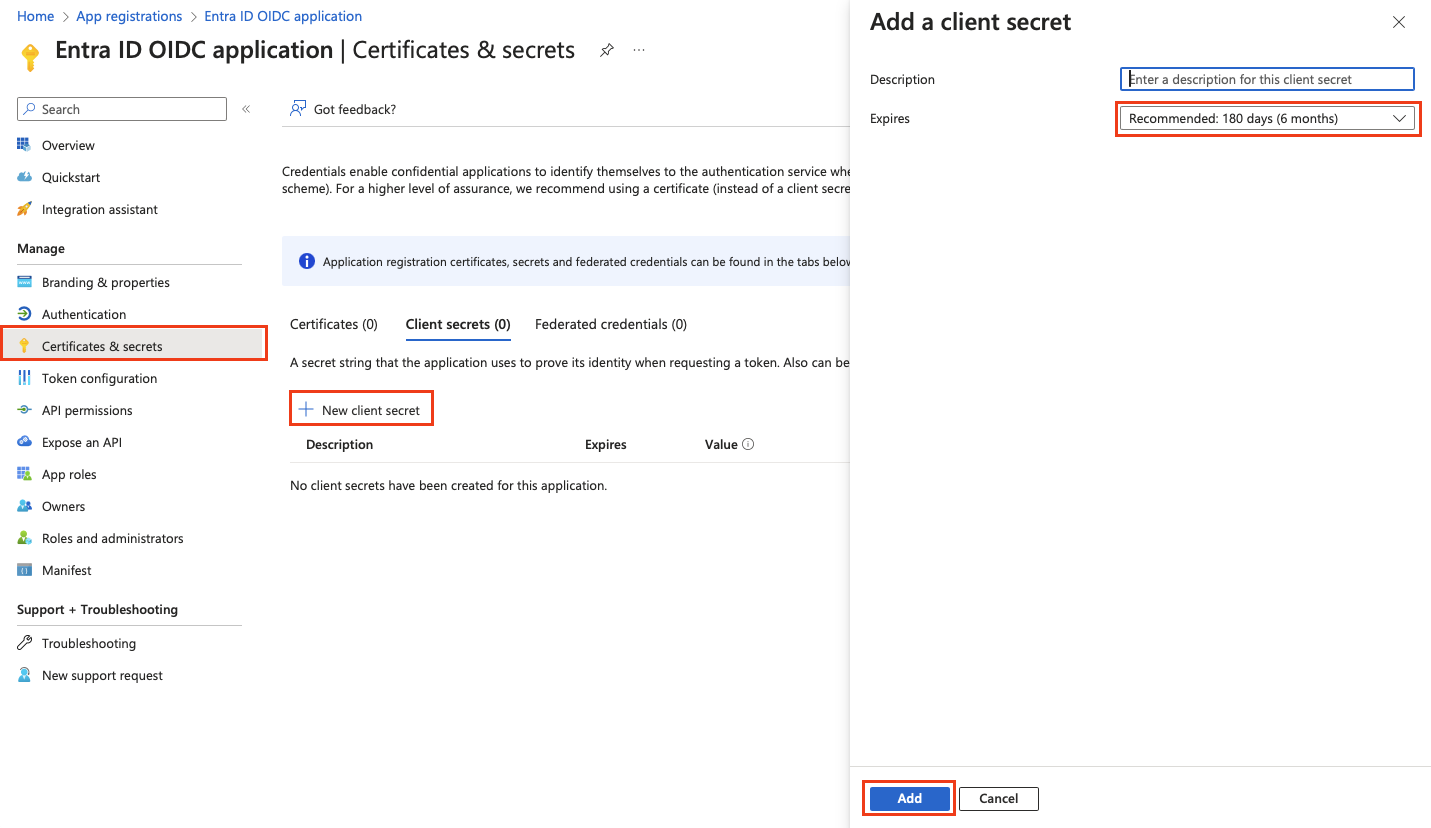Open the ellipsis more options menu

639,50
